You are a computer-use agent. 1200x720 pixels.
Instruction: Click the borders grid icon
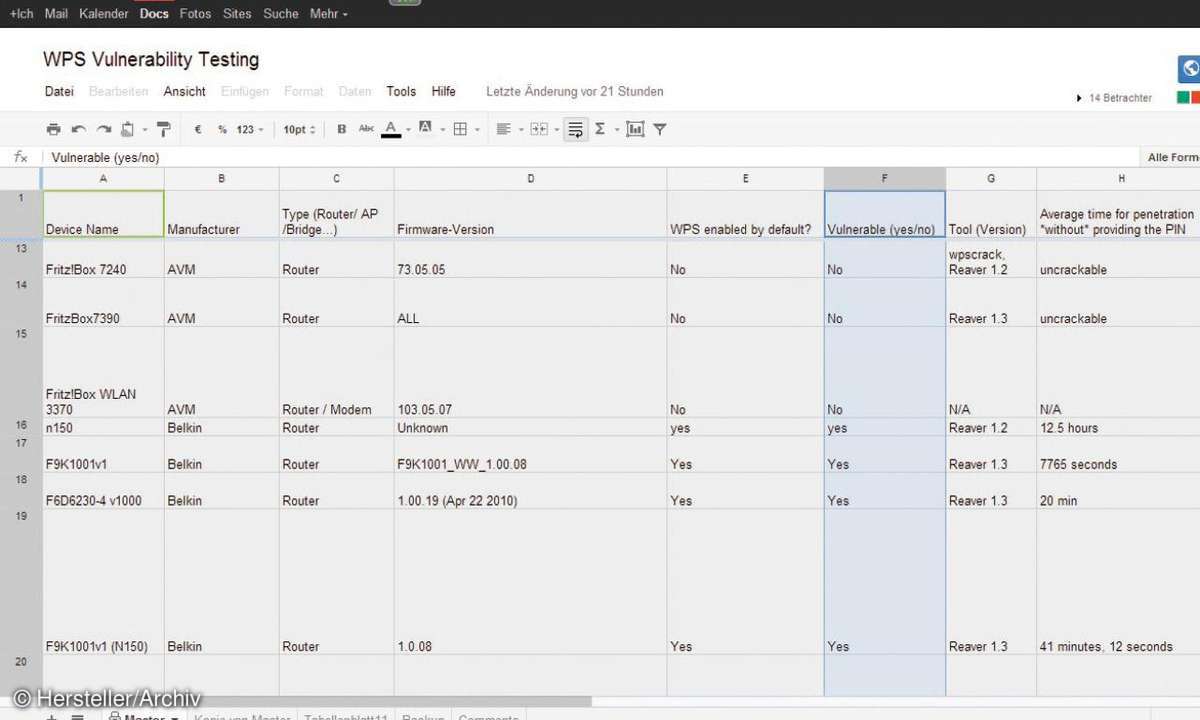(x=460, y=129)
